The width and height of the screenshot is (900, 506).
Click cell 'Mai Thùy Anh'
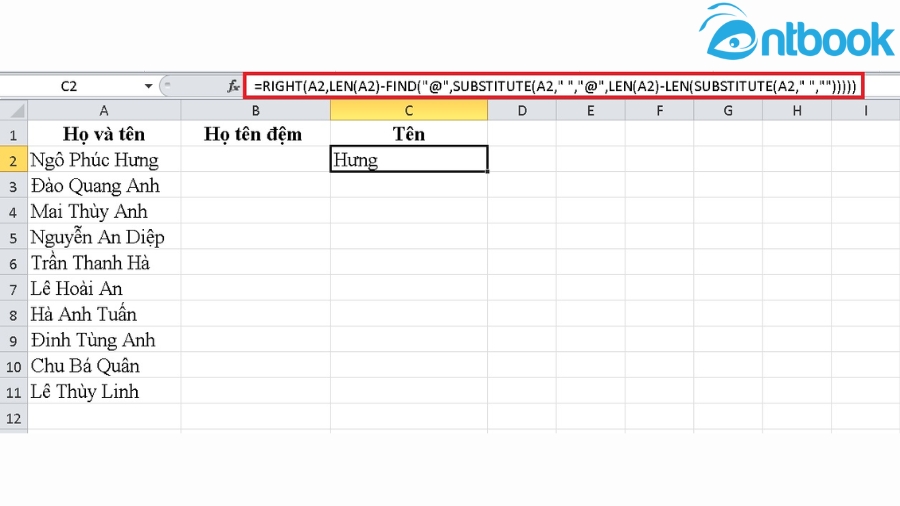click(x=104, y=211)
